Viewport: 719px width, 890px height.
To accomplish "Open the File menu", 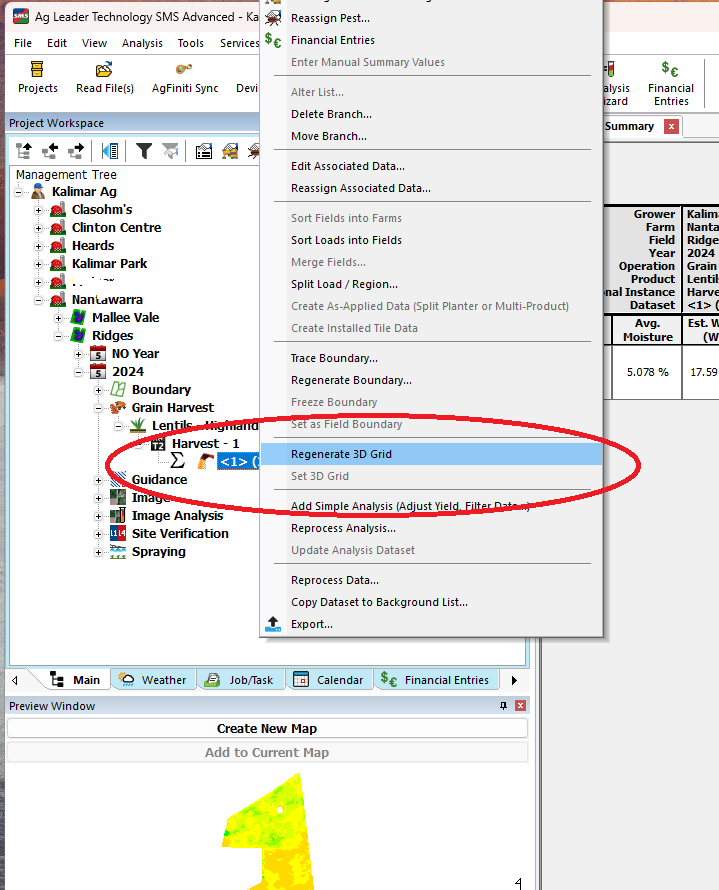I will pyautogui.click(x=23, y=43).
